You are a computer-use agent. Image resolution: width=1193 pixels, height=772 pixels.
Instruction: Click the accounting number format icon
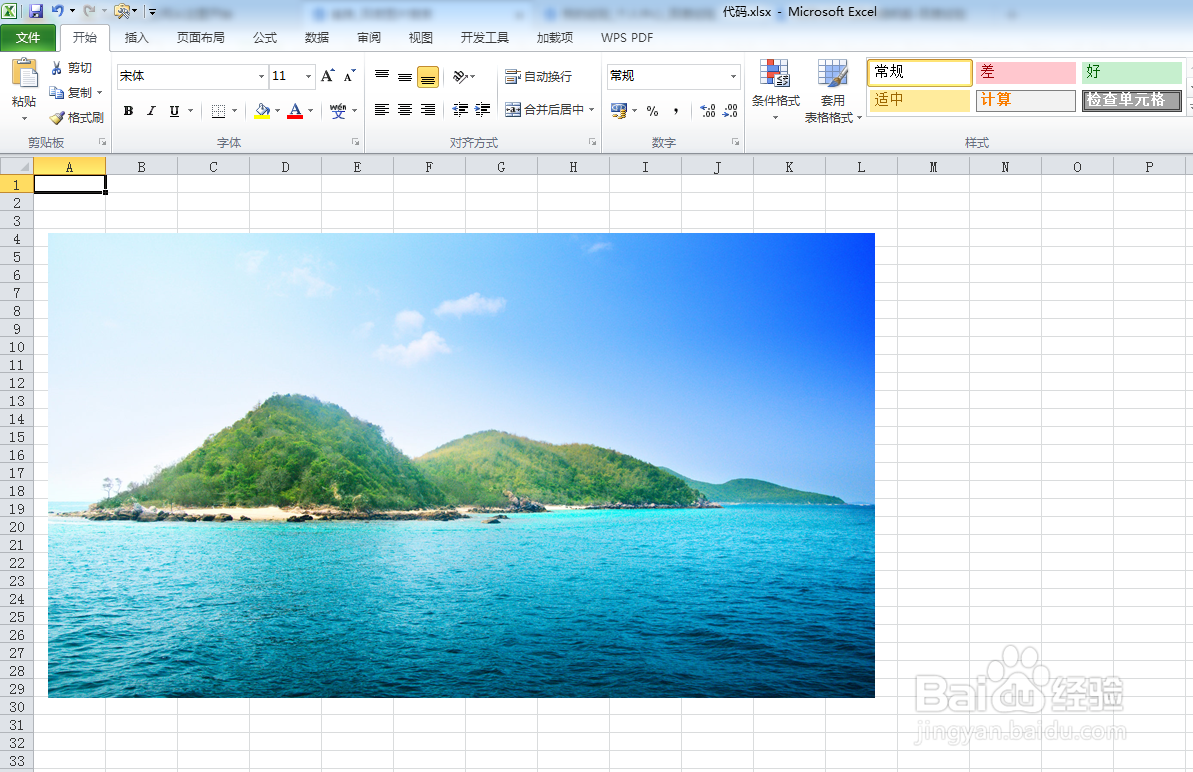(x=619, y=111)
